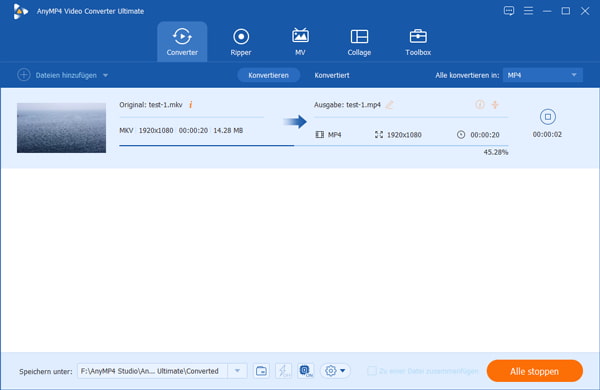The height and width of the screenshot is (390, 600).
Task: Open the feedback chat icon in the title bar
Action: point(509,11)
